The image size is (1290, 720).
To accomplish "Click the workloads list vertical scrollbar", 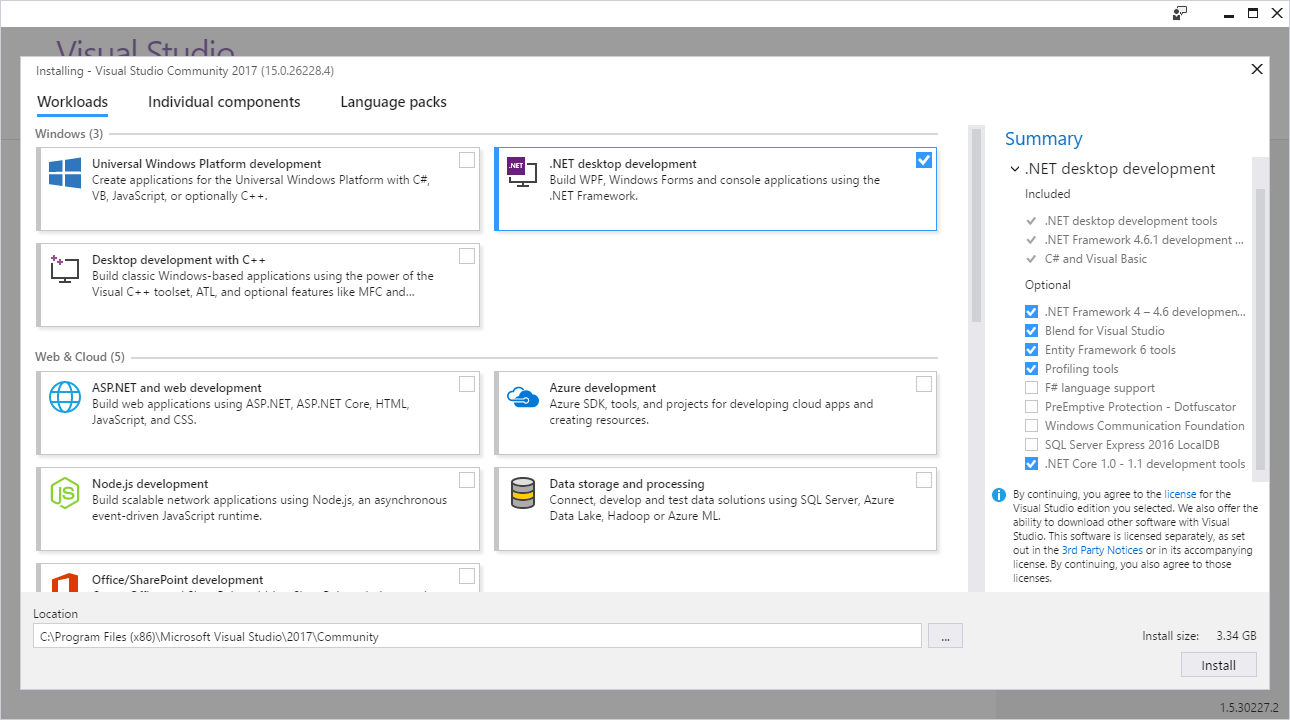I will coord(976,225).
